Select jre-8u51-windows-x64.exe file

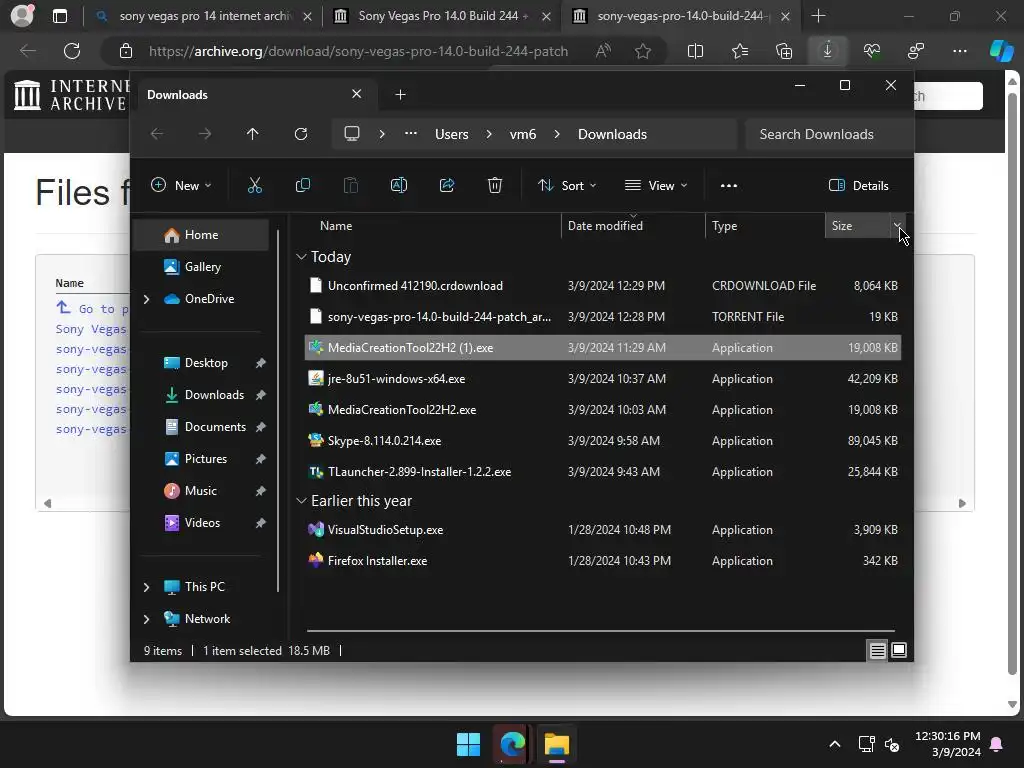(603, 379)
